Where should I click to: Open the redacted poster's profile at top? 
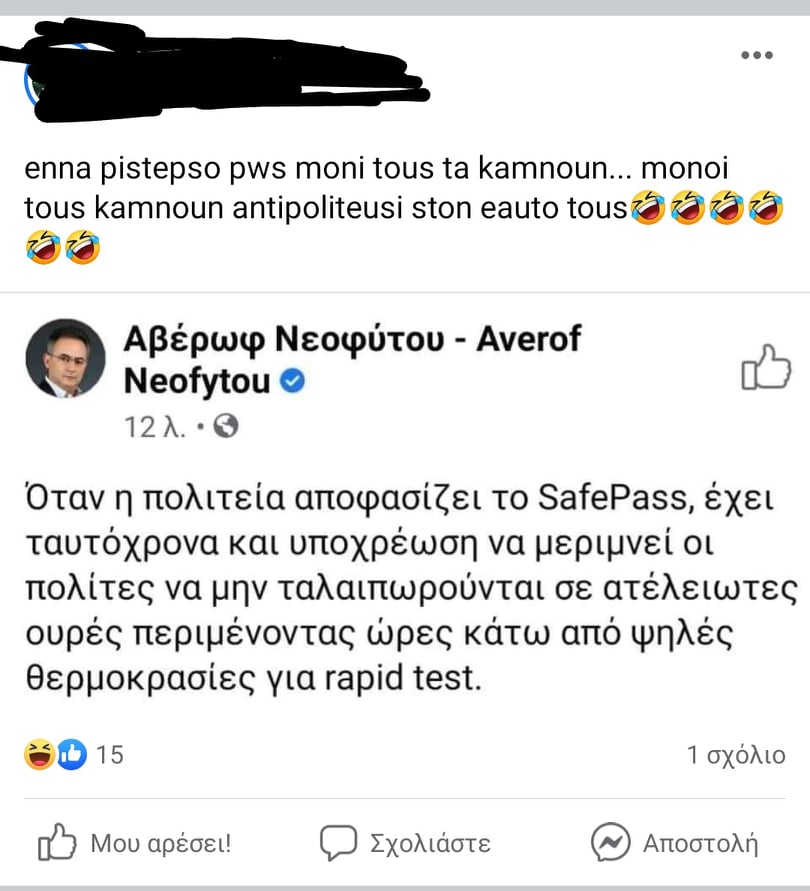click(216, 71)
